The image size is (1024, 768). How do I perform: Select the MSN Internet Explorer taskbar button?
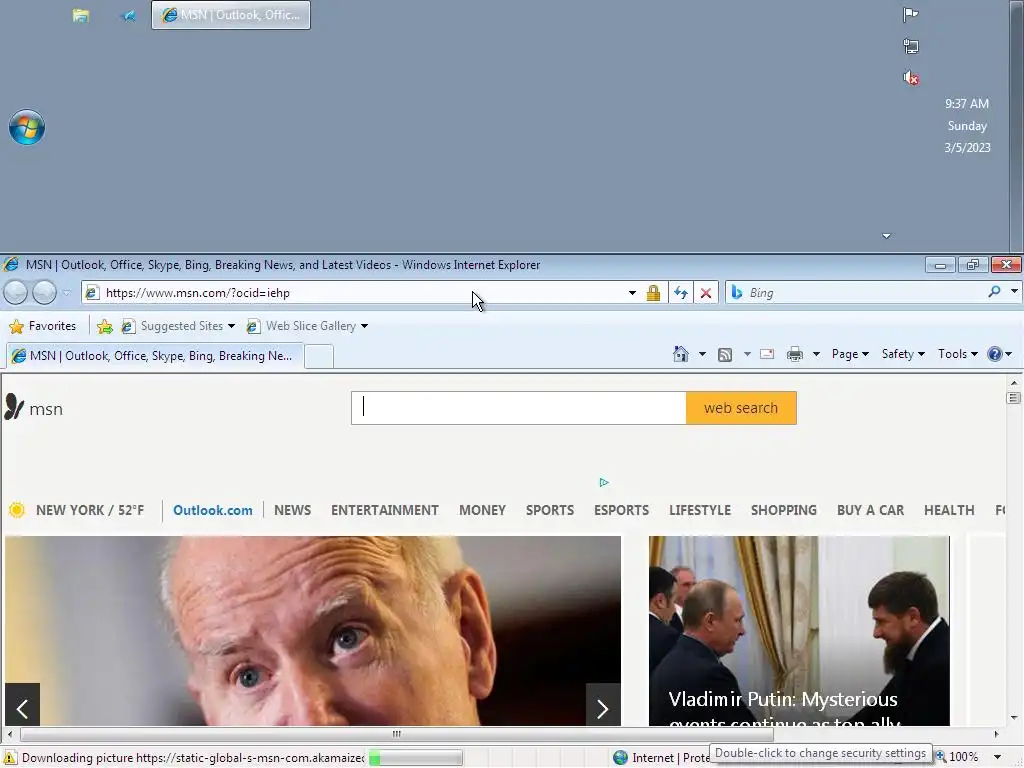(231, 15)
